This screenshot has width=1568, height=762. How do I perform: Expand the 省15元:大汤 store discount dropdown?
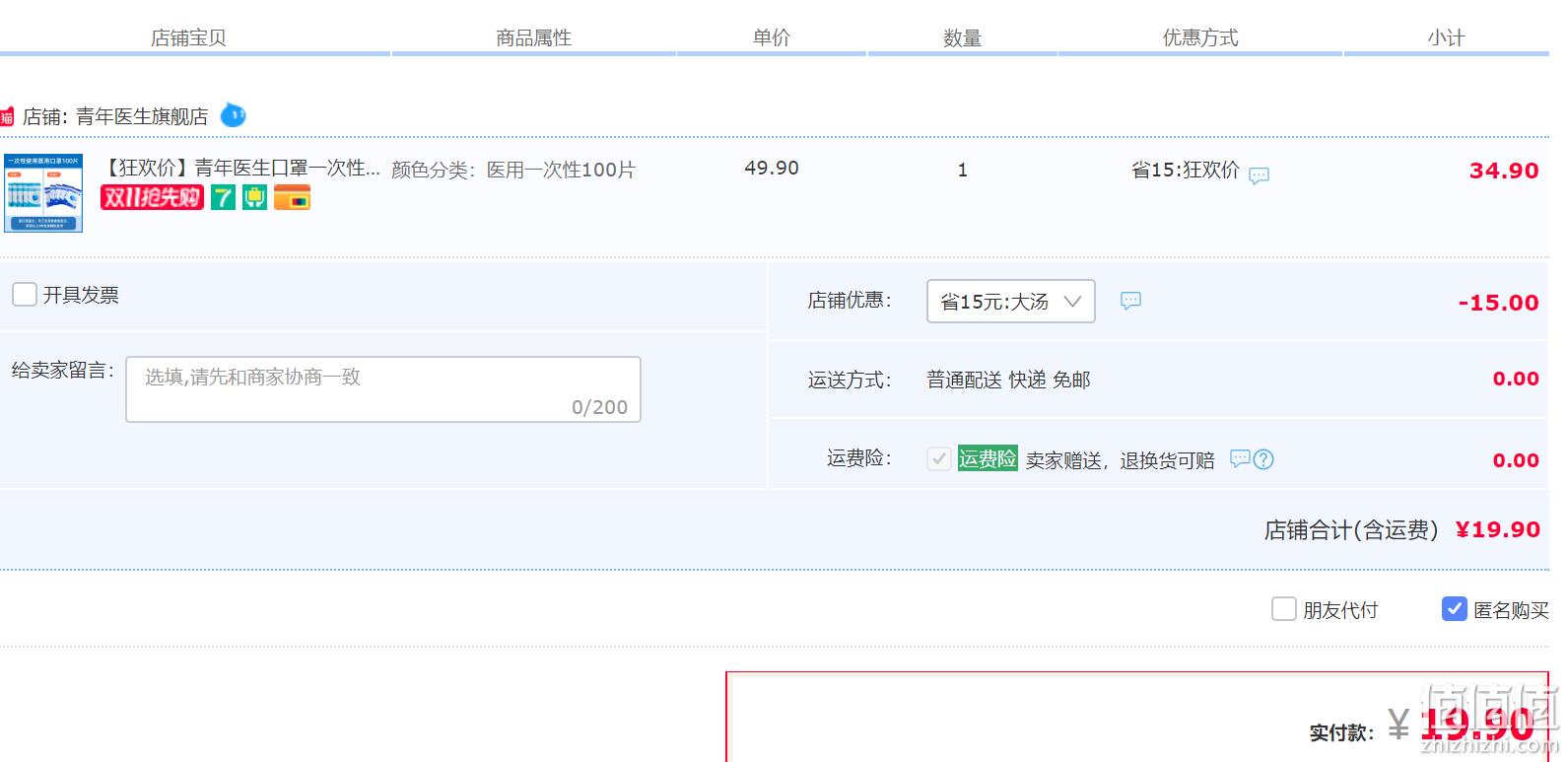1010,301
